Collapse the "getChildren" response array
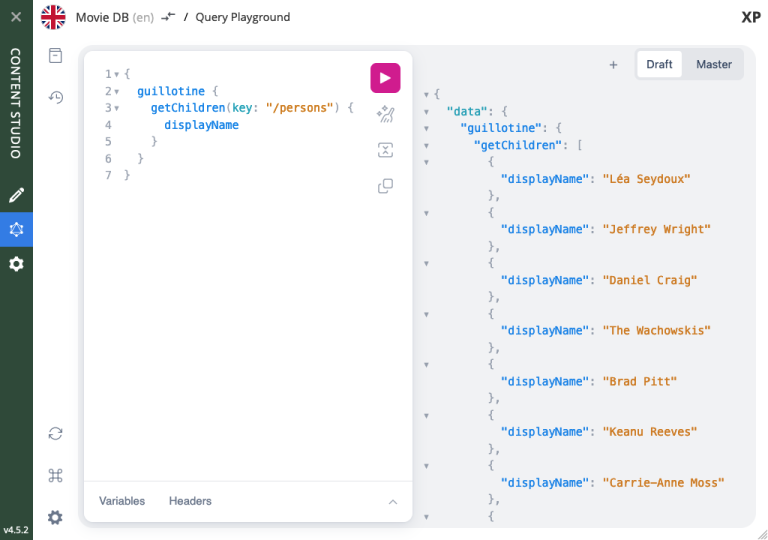768x540 pixels. click(426, 146)
